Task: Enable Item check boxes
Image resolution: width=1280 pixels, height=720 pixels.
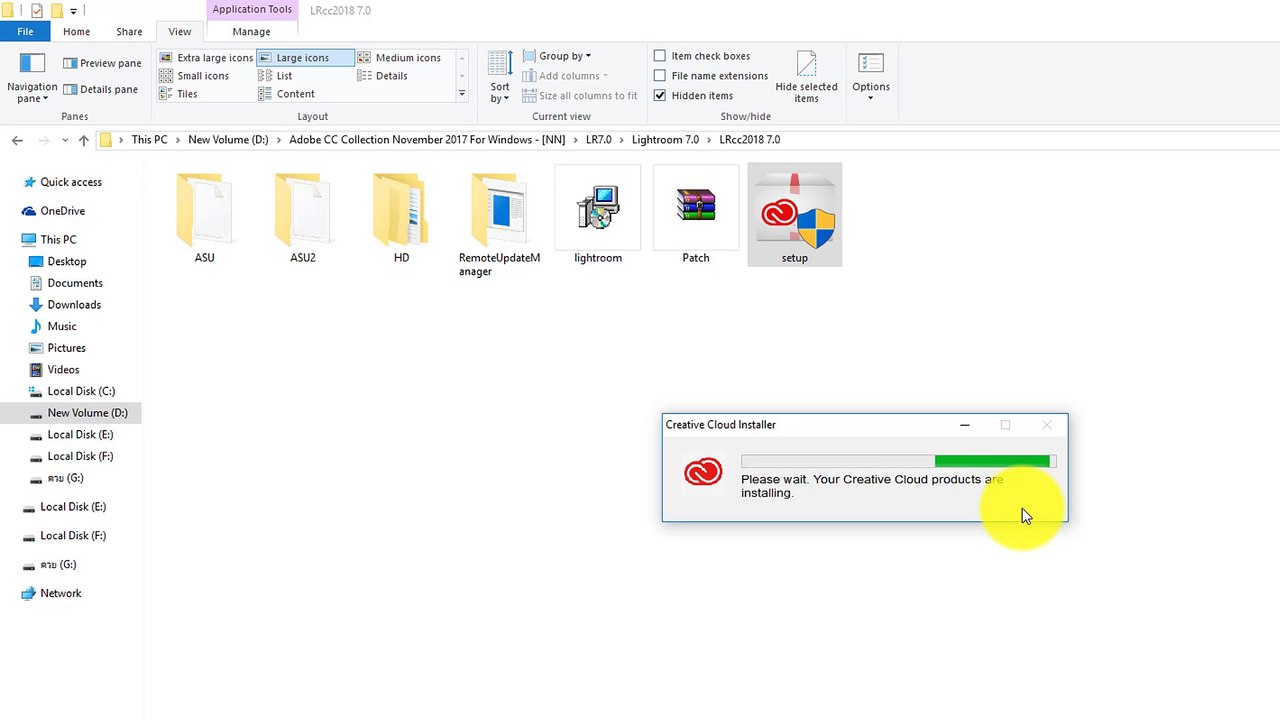Action: coord(660,56)
